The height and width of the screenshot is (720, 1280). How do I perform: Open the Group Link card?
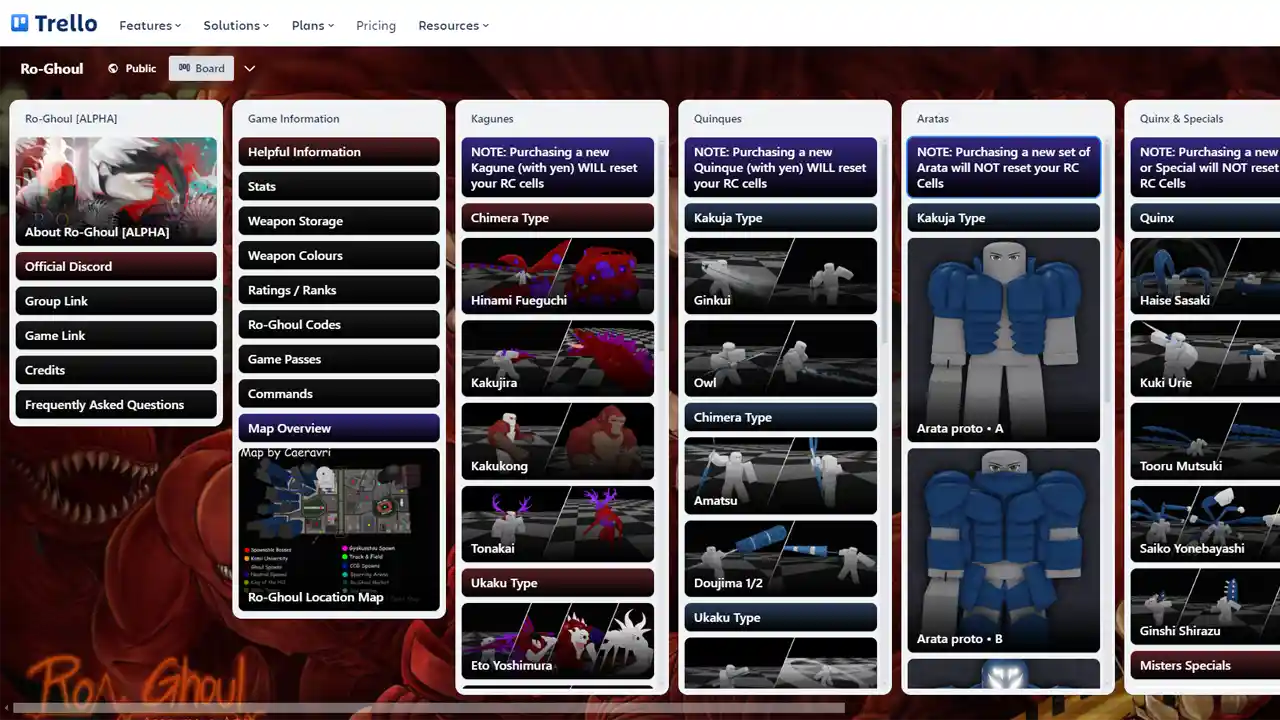click(x=116, y=301)
